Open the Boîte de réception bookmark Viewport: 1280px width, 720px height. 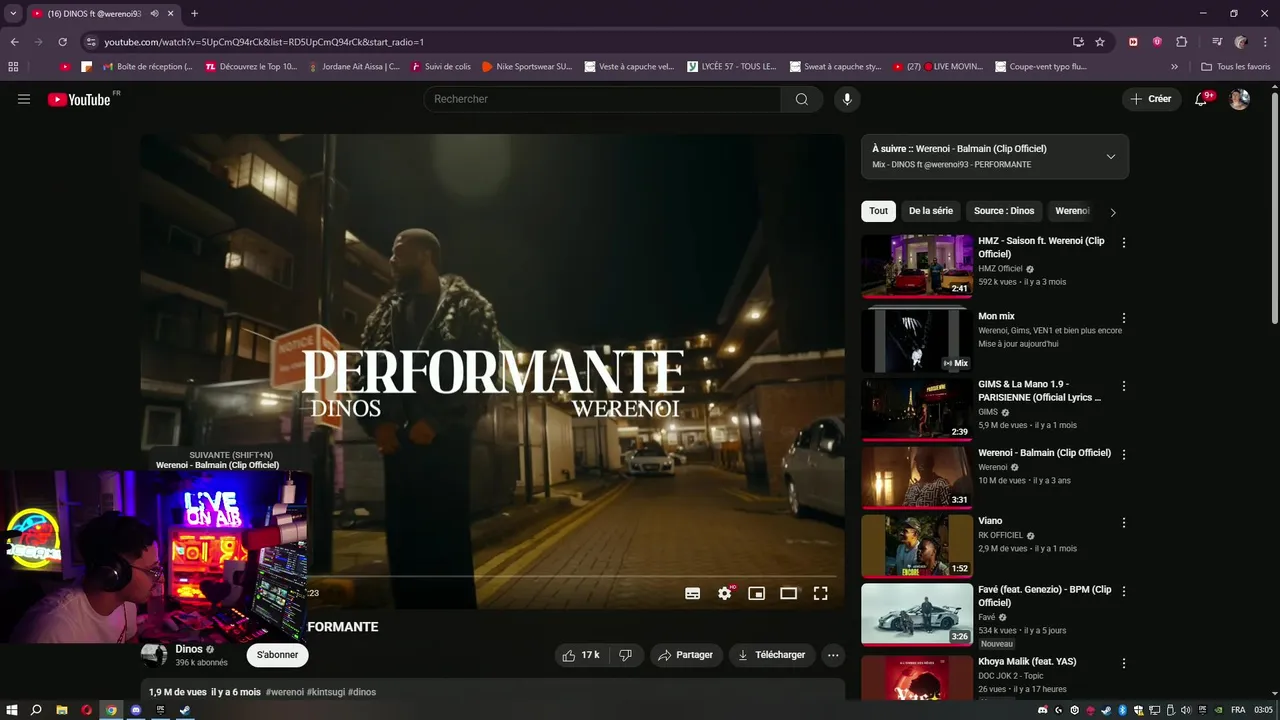coord(147,67)
